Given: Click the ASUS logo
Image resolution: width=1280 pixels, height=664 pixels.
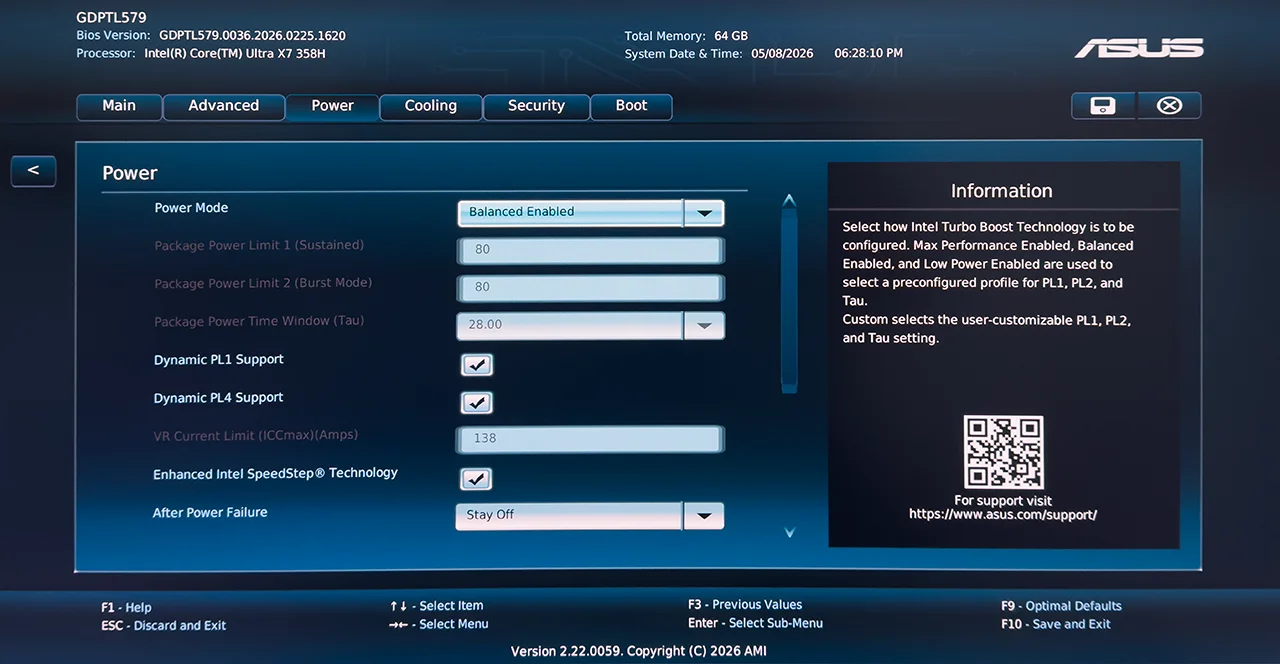Looking at the screenshot, I should tap(1139, 48).
